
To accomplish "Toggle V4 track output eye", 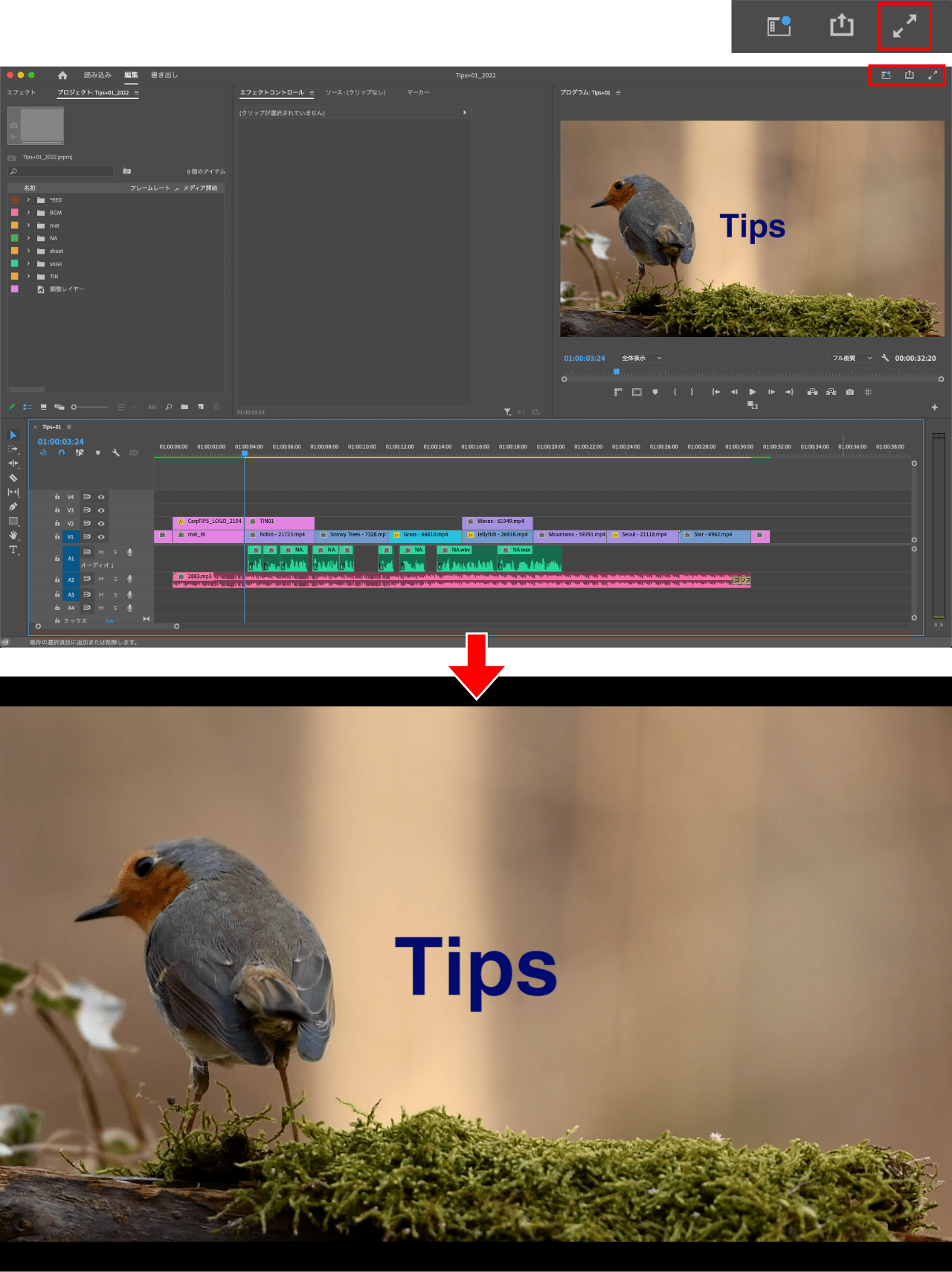I will [101, 497].
